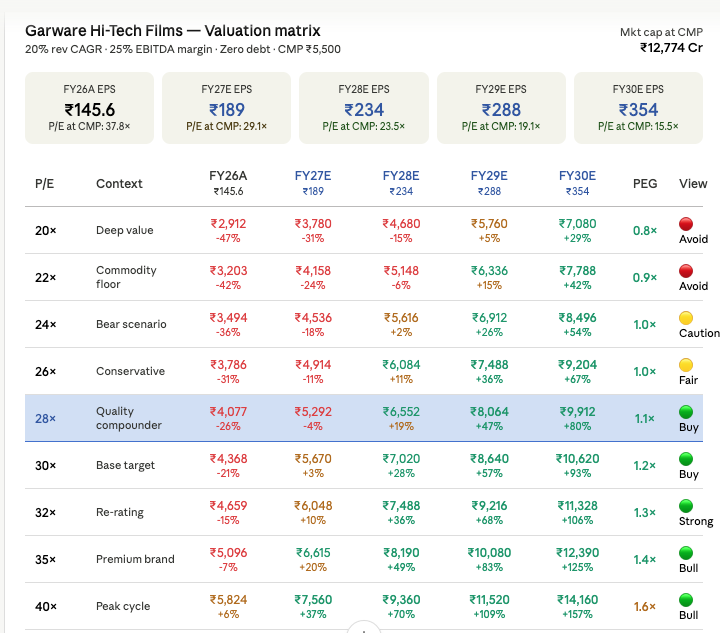Select the Re-rating context label
Viewport: 720px width, 633px height.
coord(120,512)
